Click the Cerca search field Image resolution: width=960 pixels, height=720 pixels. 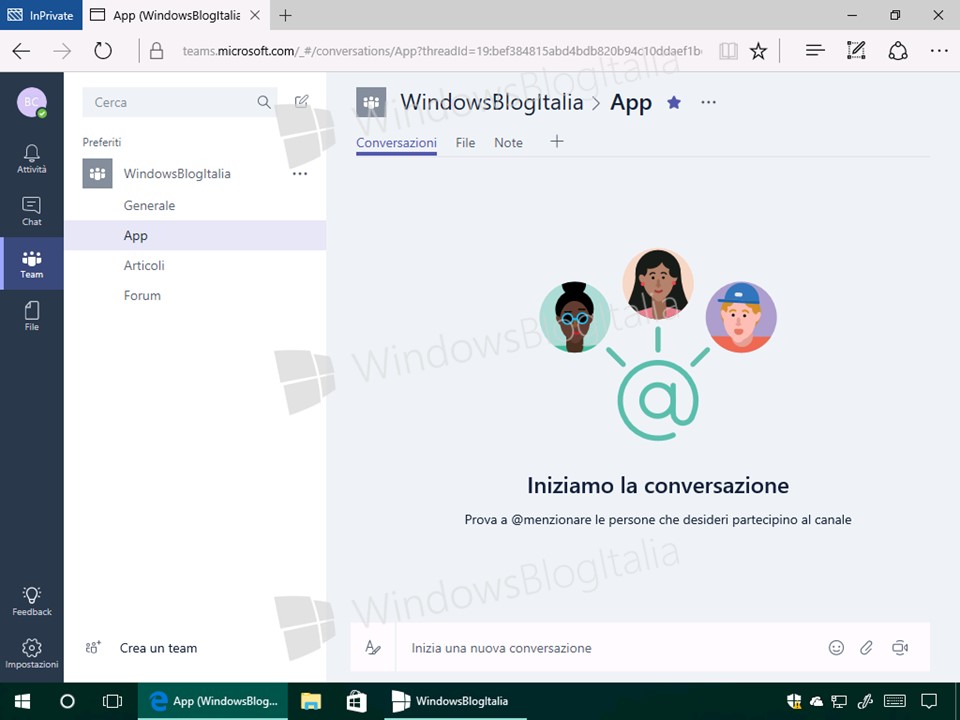(x=179, y=102)
